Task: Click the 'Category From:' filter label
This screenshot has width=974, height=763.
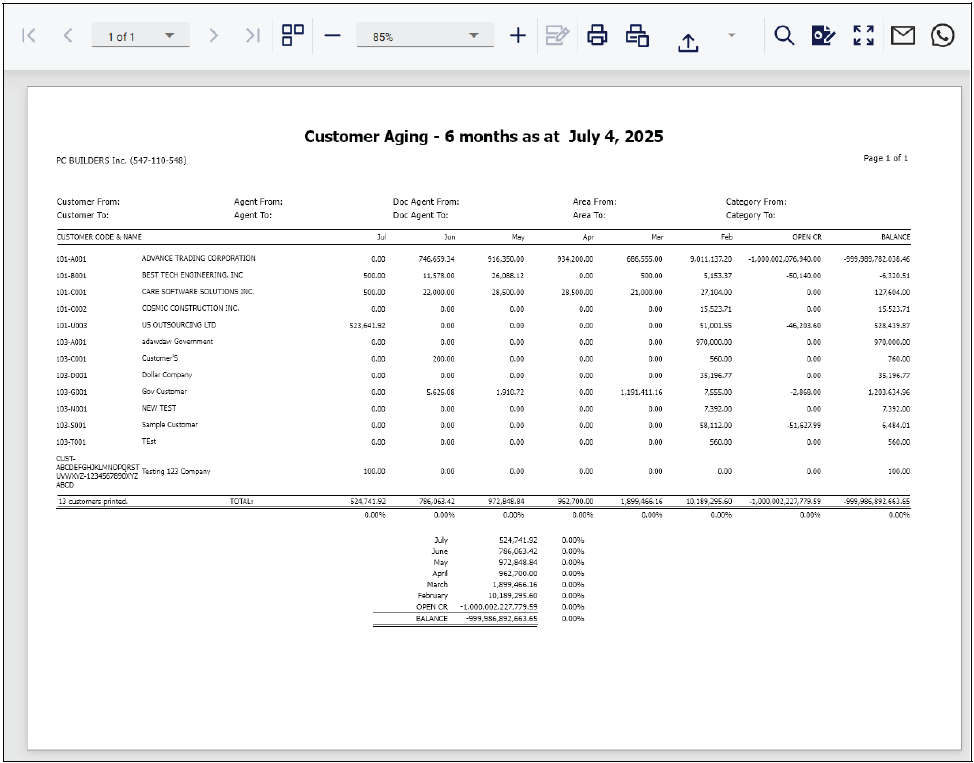Action: [755, 202]
